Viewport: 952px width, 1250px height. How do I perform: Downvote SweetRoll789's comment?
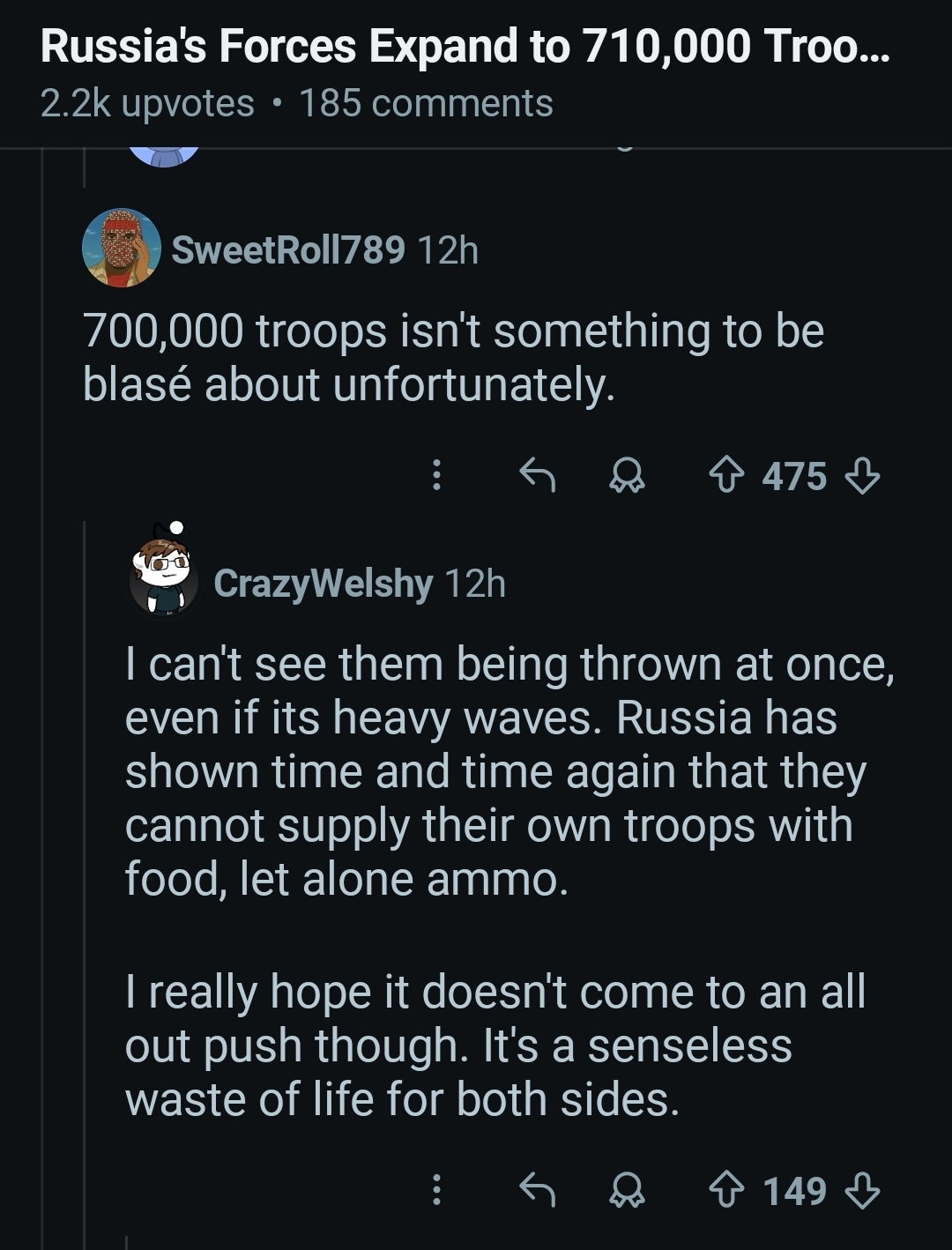pos(862,477)
